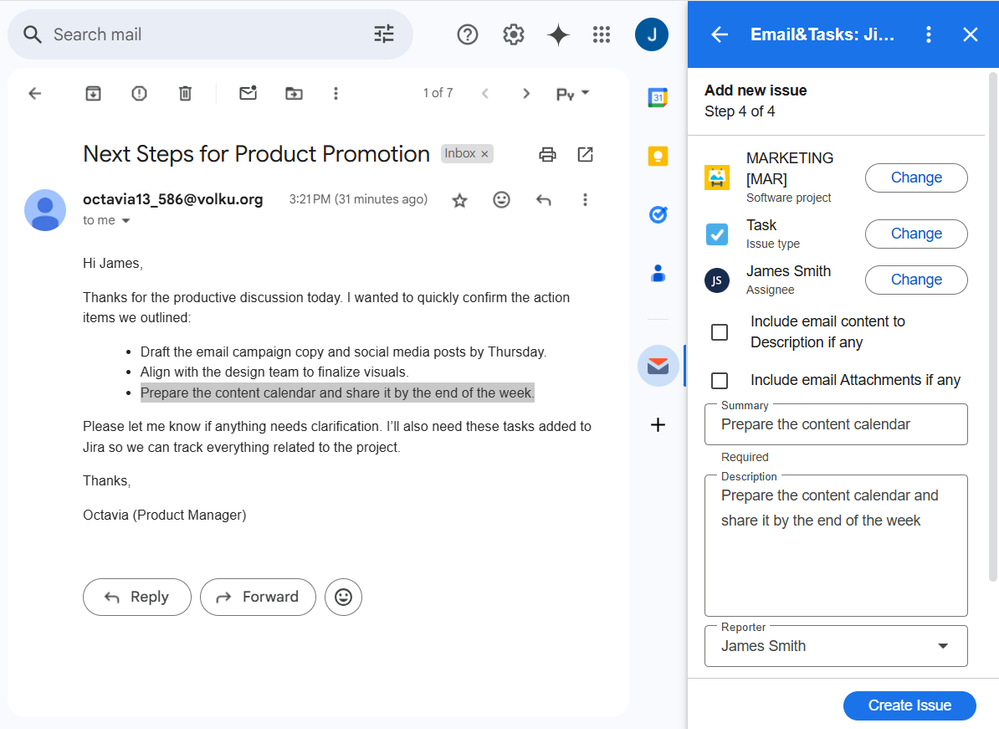Viewport: 999px width, 729px height.
Task: Open Google Contacts side panel
Action: point(658,273)
